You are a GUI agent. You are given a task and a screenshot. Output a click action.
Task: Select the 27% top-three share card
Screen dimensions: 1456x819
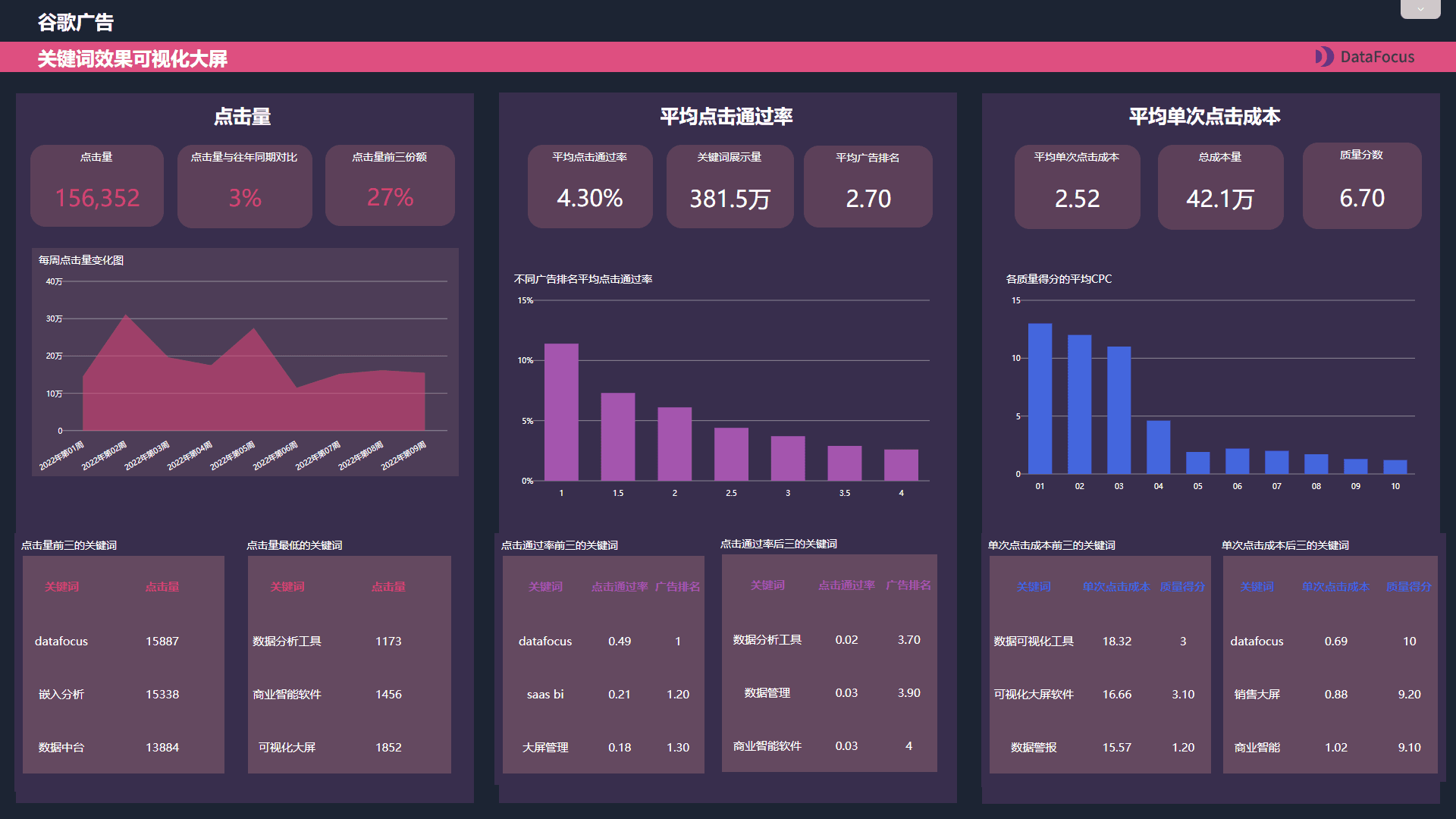[390, 185]
